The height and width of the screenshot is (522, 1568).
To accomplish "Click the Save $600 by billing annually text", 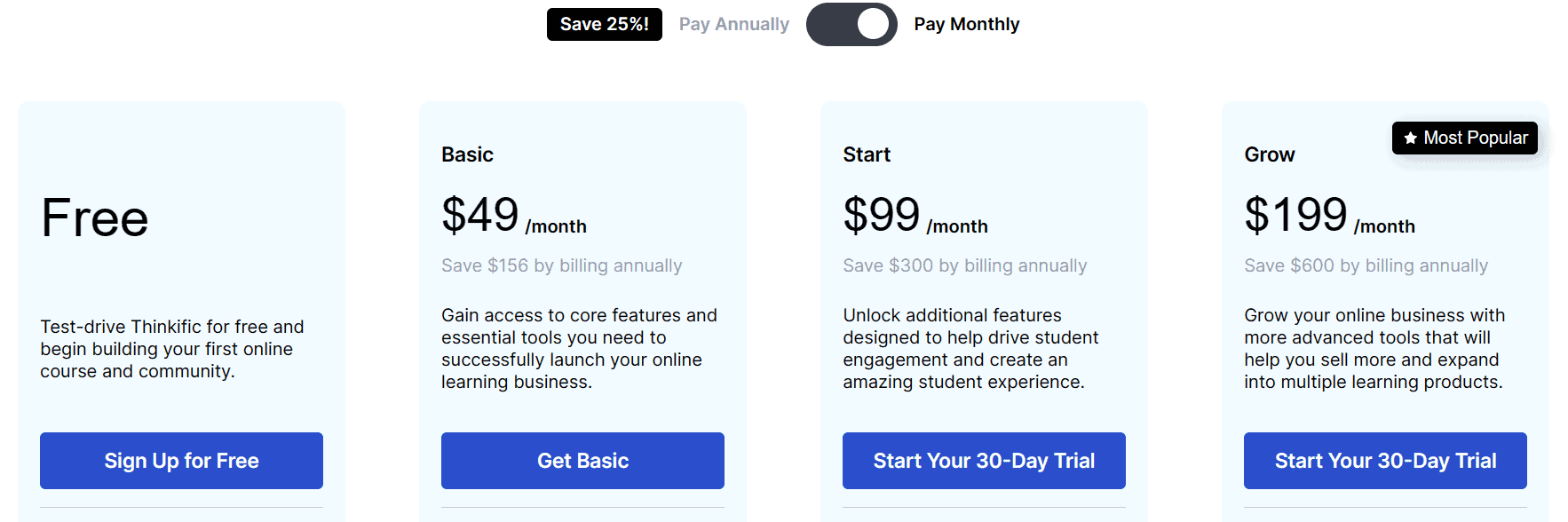I will pyautogui.click(x=1366, y=265).
